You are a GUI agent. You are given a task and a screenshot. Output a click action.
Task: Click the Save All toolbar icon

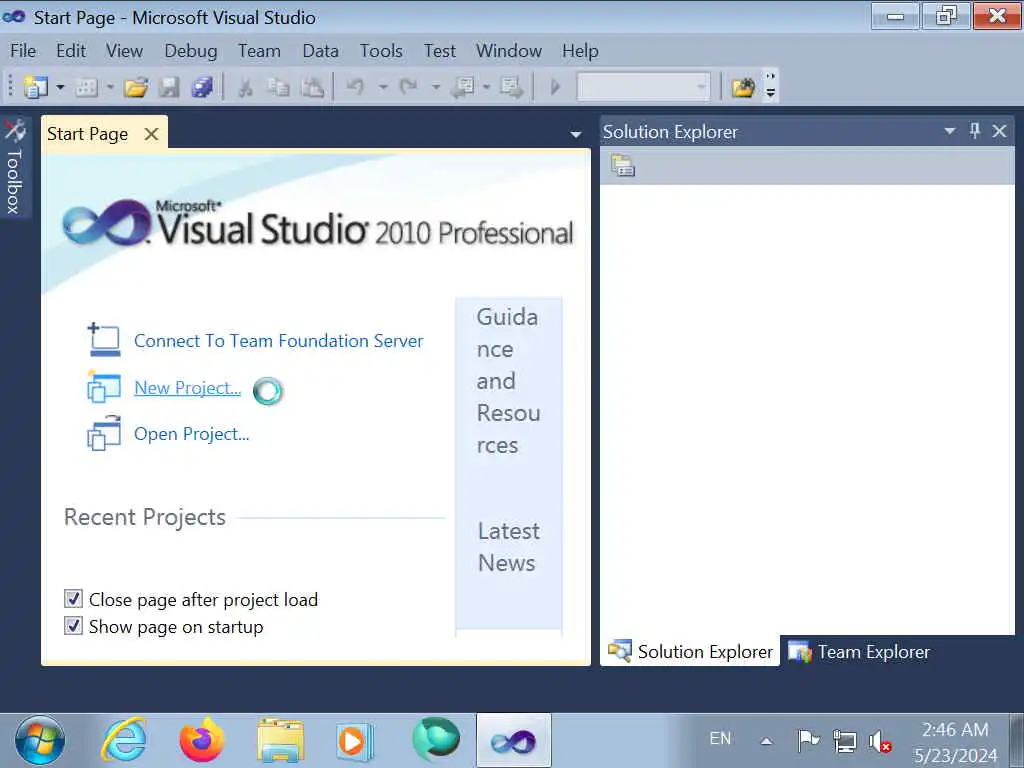pyautogui.click(x=202, y=87)
